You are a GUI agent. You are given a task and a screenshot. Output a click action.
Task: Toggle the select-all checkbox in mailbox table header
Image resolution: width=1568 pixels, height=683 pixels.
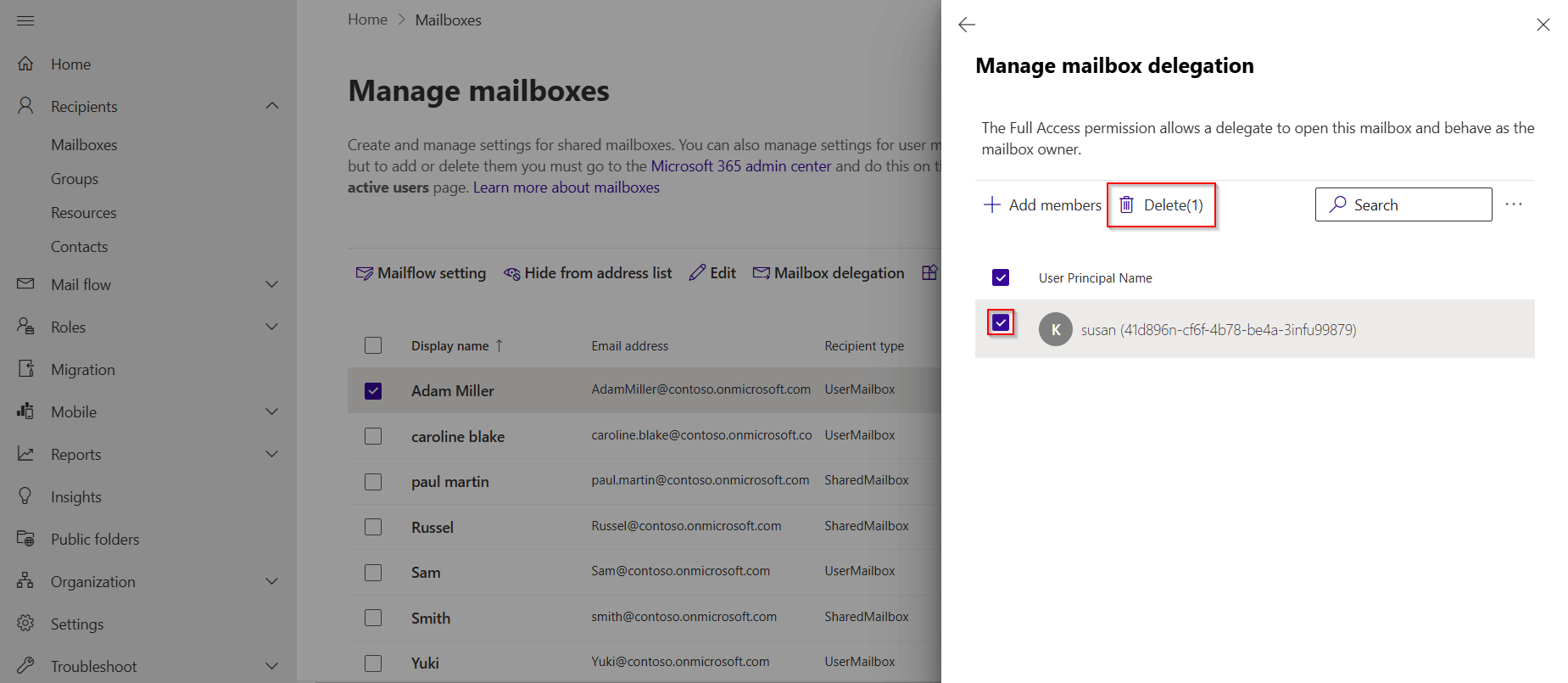pyautogui.click(x=373, y=345)
